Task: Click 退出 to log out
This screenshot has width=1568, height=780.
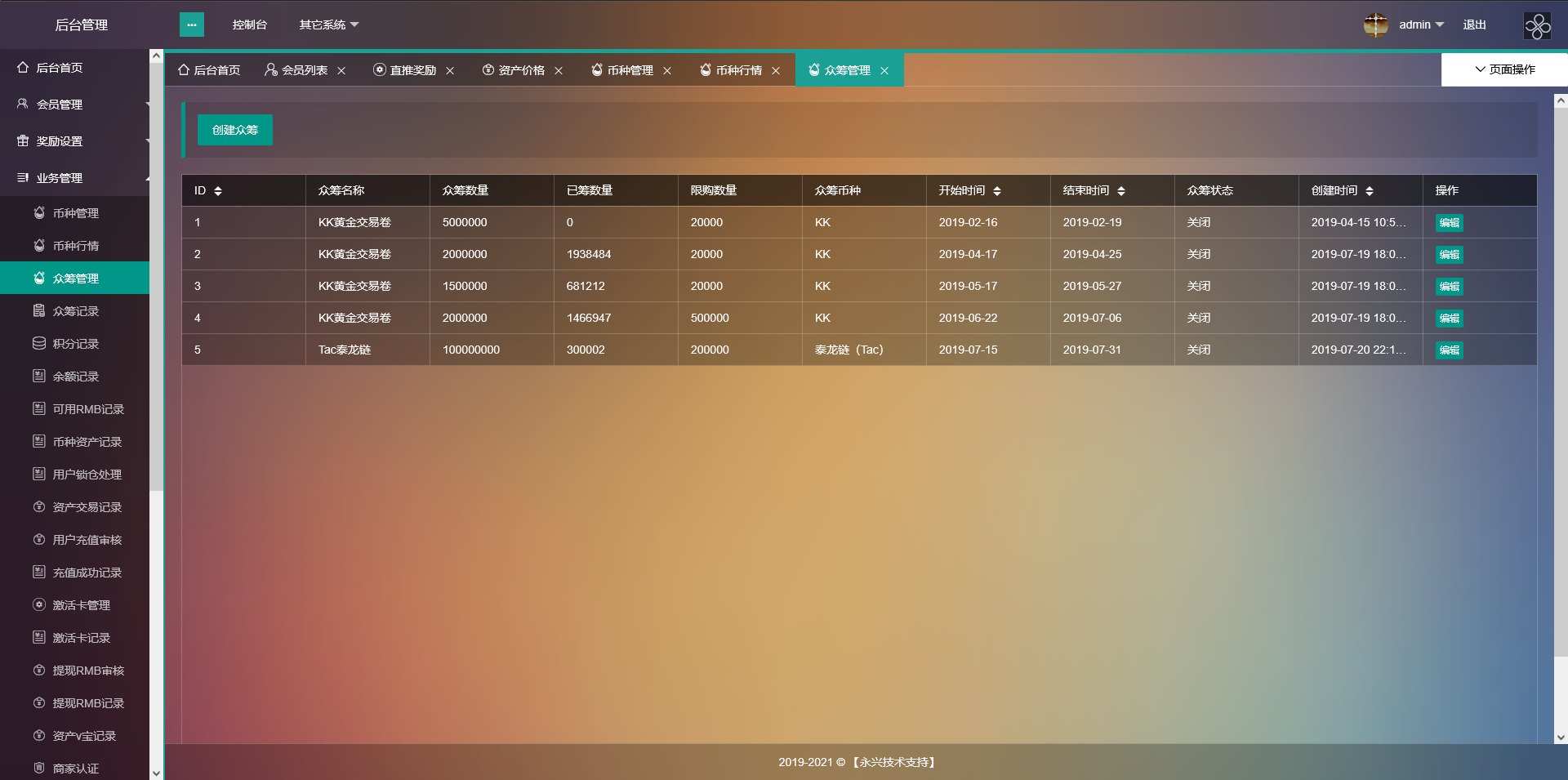Action: 1474,25
